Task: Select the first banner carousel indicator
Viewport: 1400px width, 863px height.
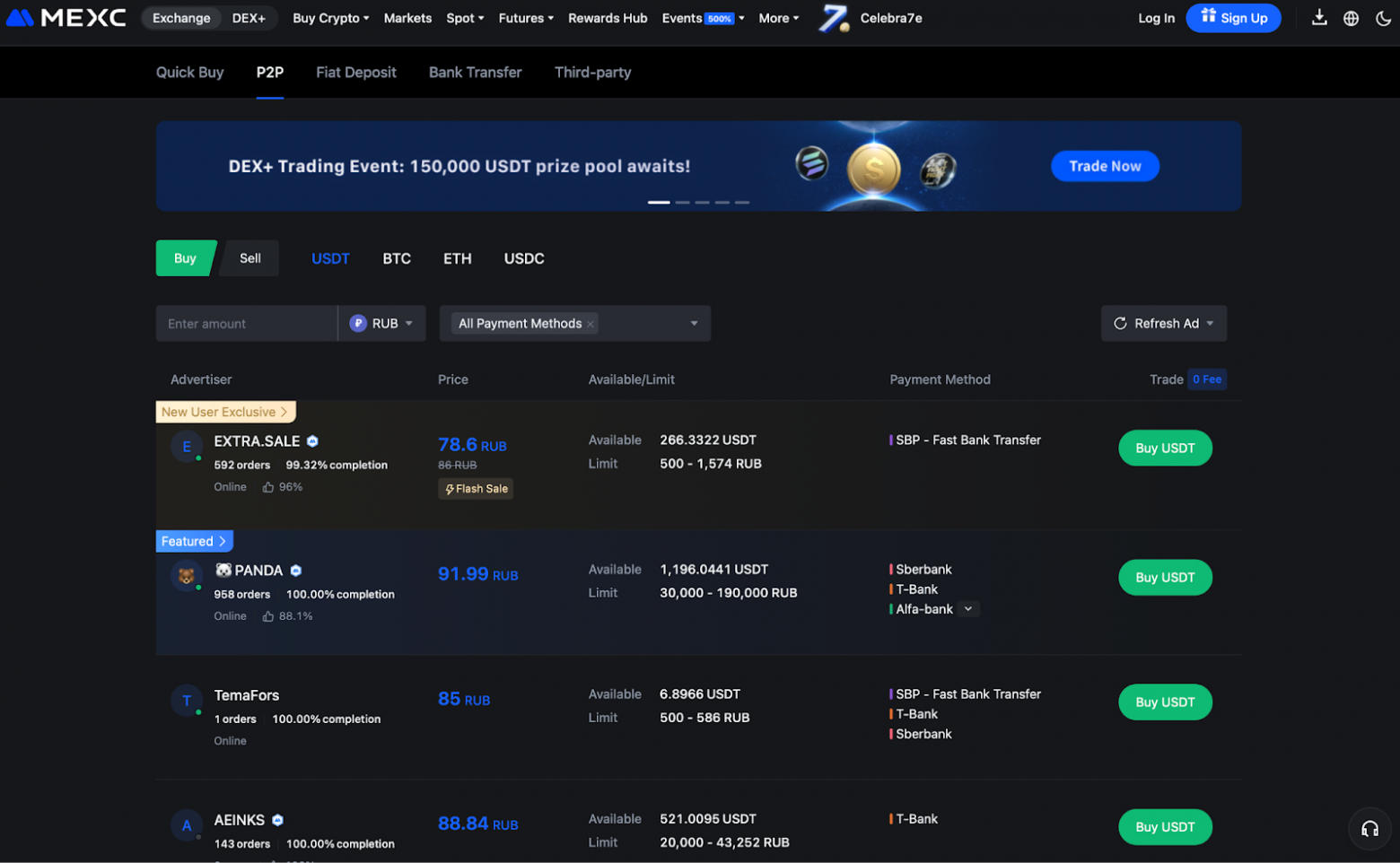Action: point(659,203)
